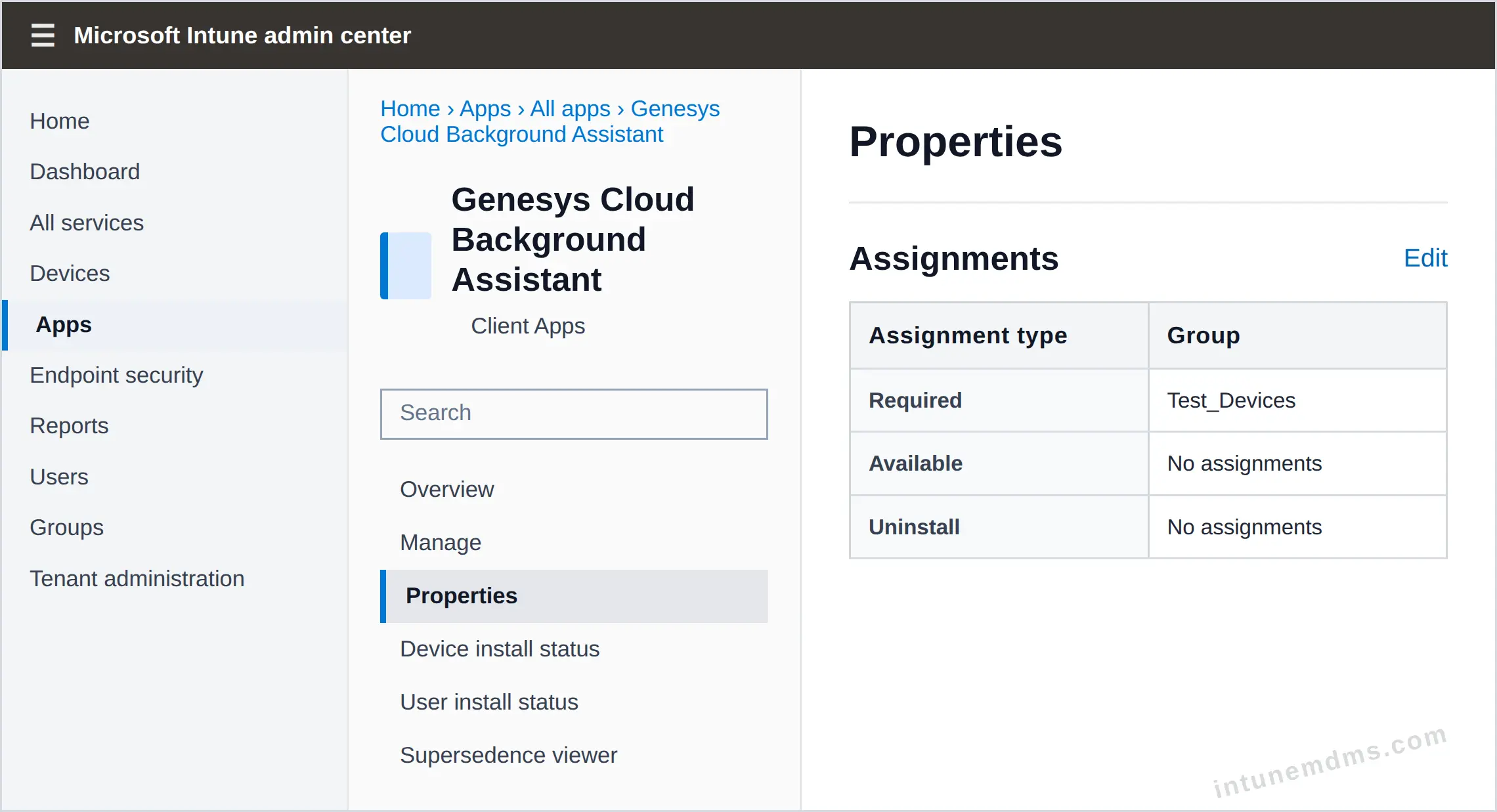The height and width of the screenshot is (812, 1497).
Task: Click the Properties page heading
Action: [x=955, y=141]
